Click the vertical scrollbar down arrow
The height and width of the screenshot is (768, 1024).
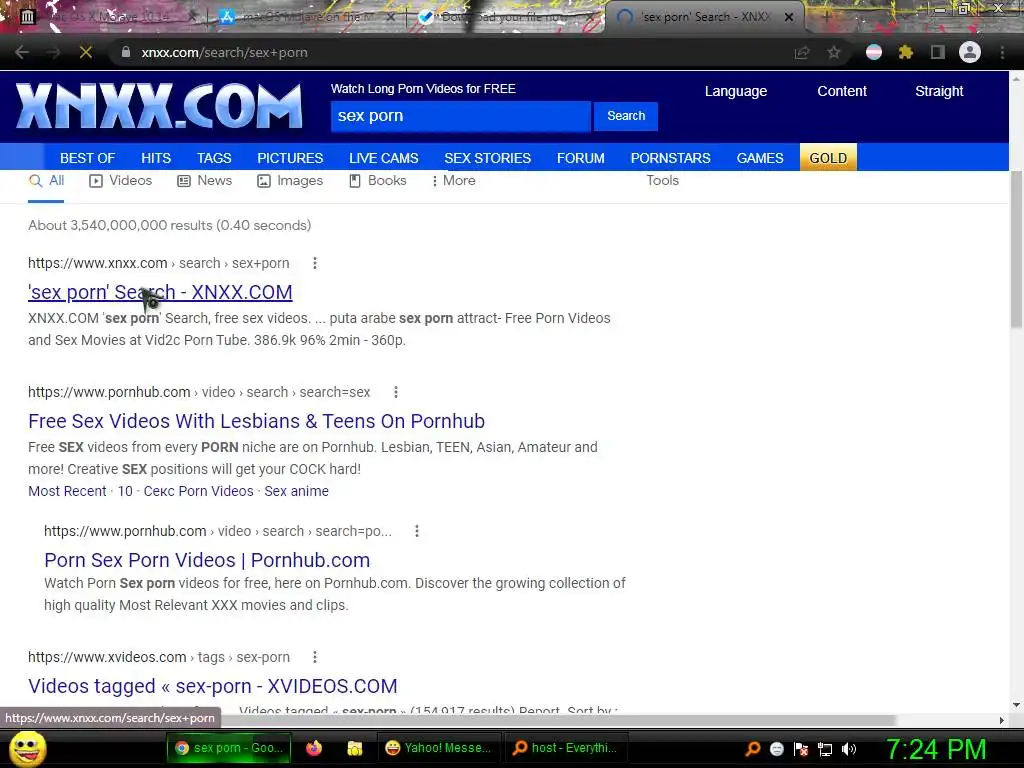pos(1016,705)
